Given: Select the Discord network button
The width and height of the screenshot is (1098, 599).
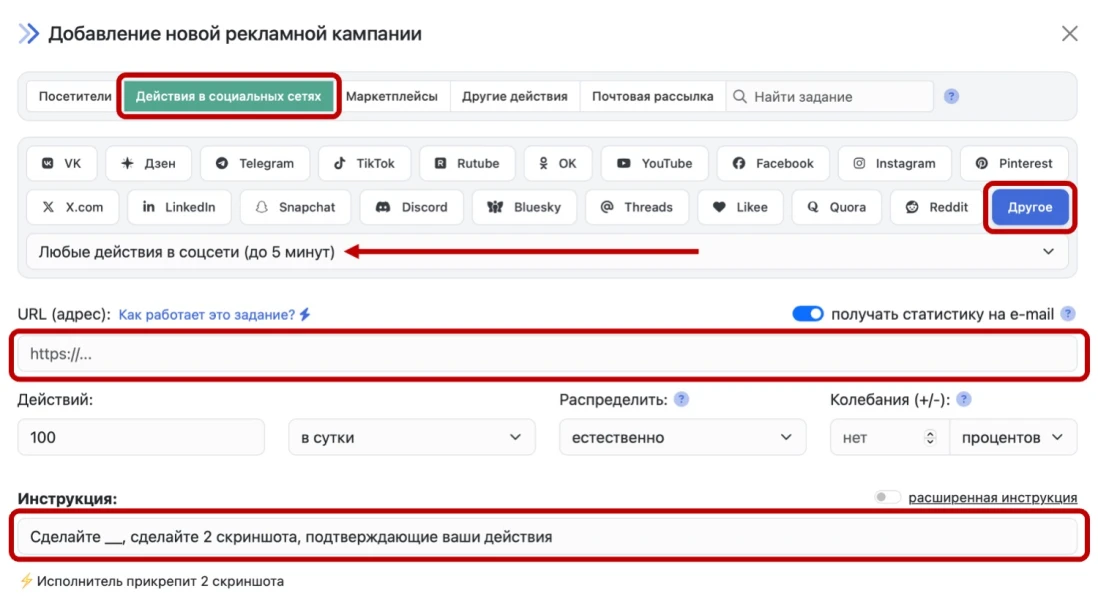Looking at the screenshot, I should pos(411,207).
